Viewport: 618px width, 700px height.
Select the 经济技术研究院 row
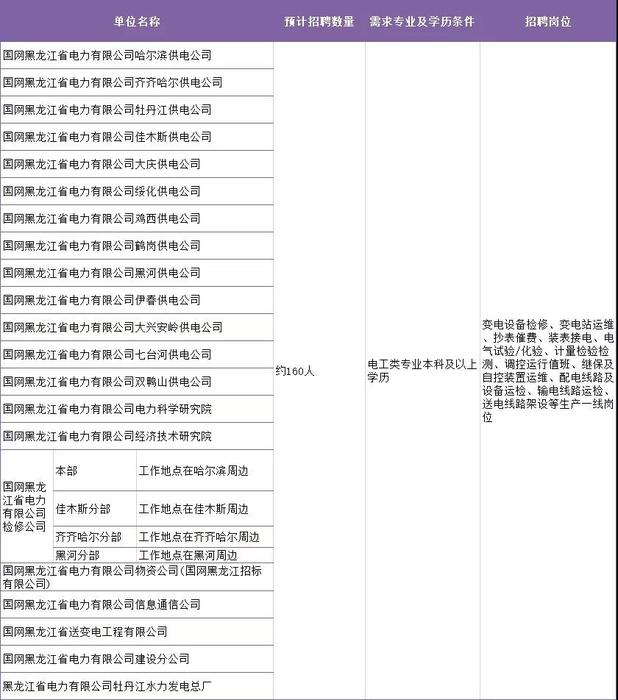click(x=137, y=436)
